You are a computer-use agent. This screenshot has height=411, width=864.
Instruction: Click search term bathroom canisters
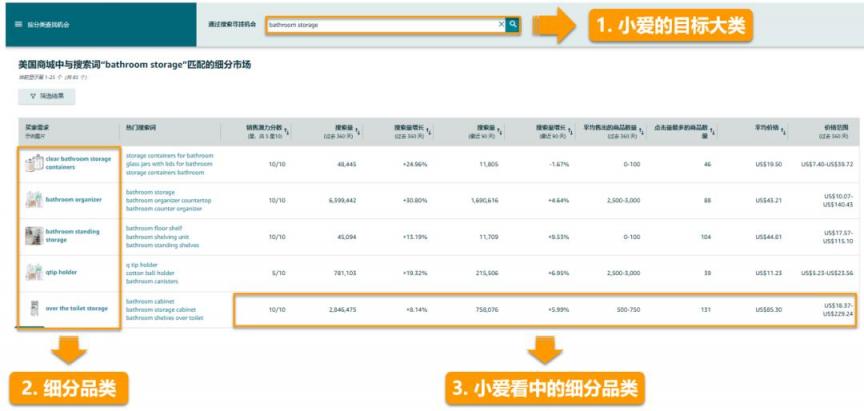pos(152,281)
